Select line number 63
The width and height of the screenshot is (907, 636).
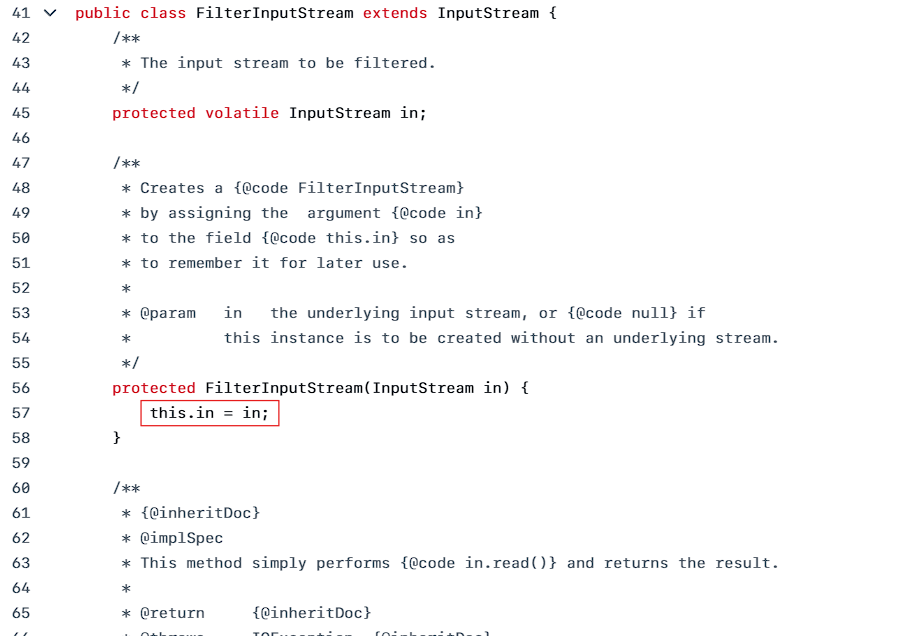click(x=20, y=563)
